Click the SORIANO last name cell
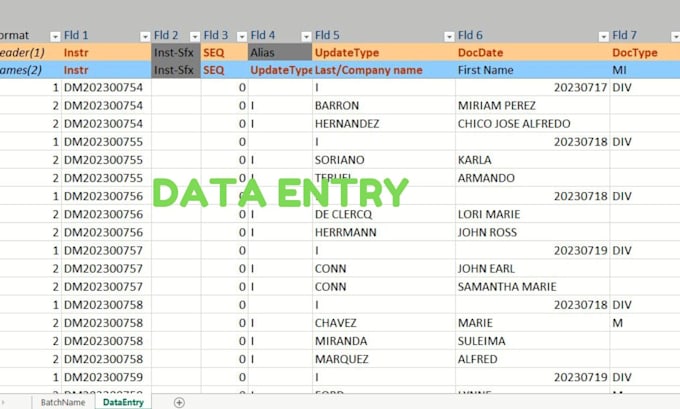This screenshot has height=409, width=680. pyautogui.click(x=383, y=160)
